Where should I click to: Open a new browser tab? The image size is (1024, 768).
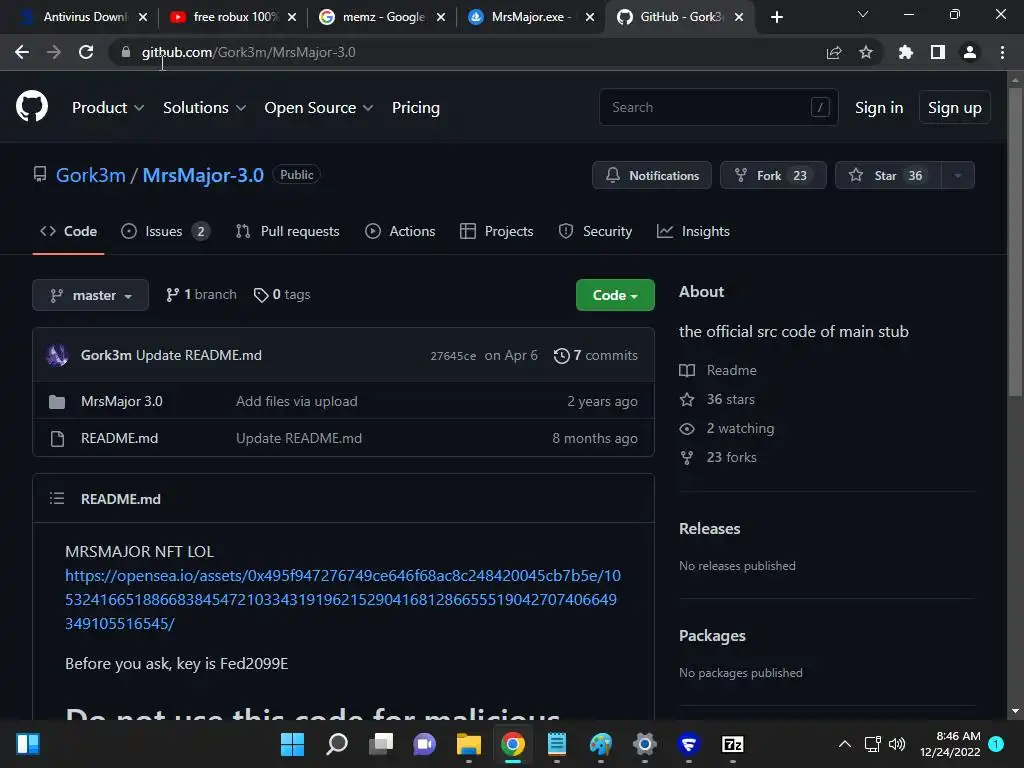point(776,17)
